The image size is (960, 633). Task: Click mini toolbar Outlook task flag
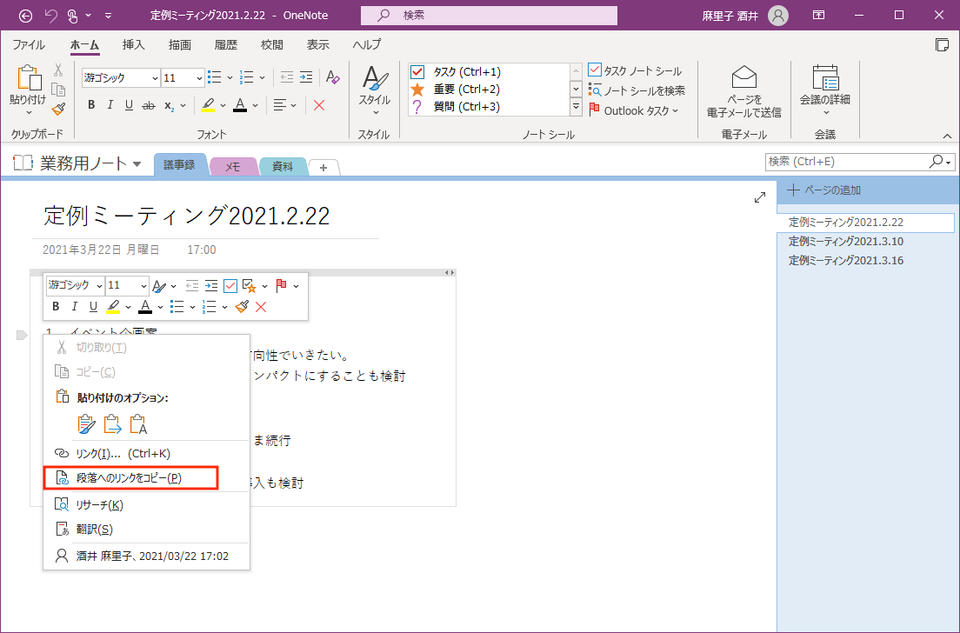[282, 286]
